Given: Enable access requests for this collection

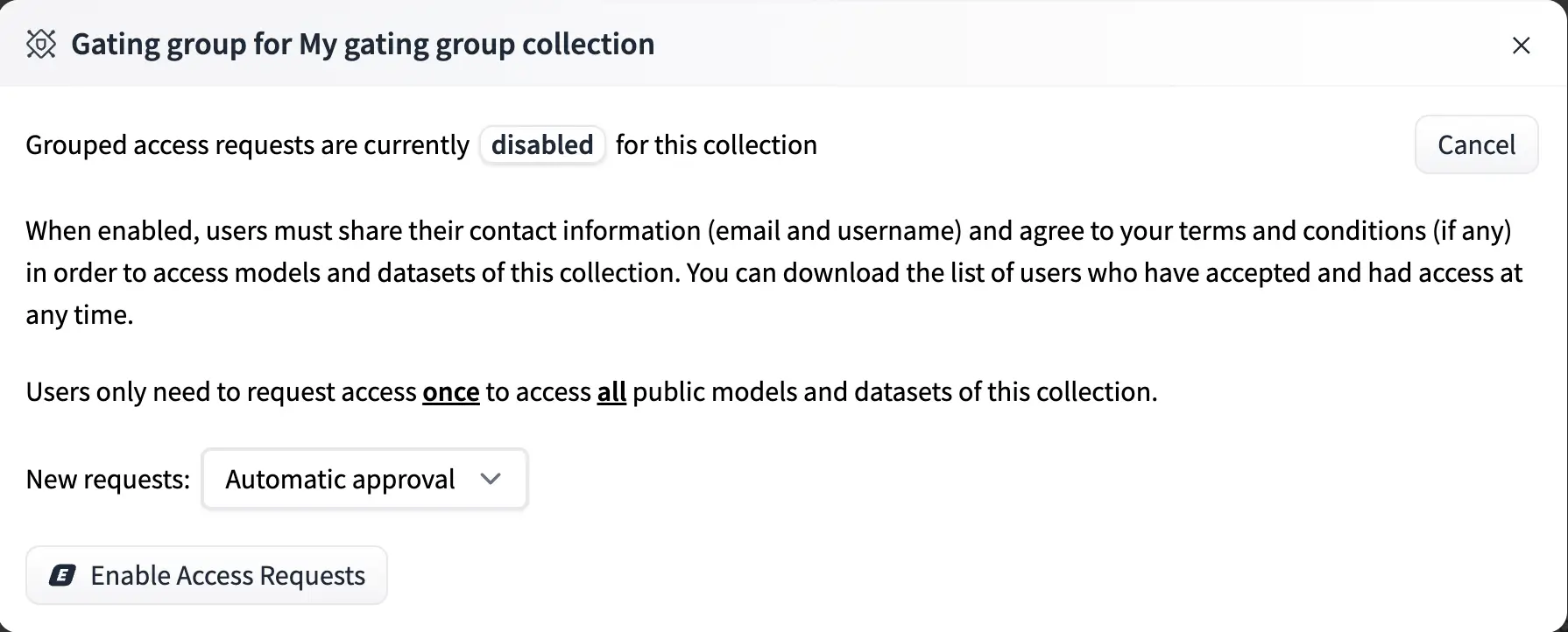Looking at the screenshot, I should pos(206,575).
